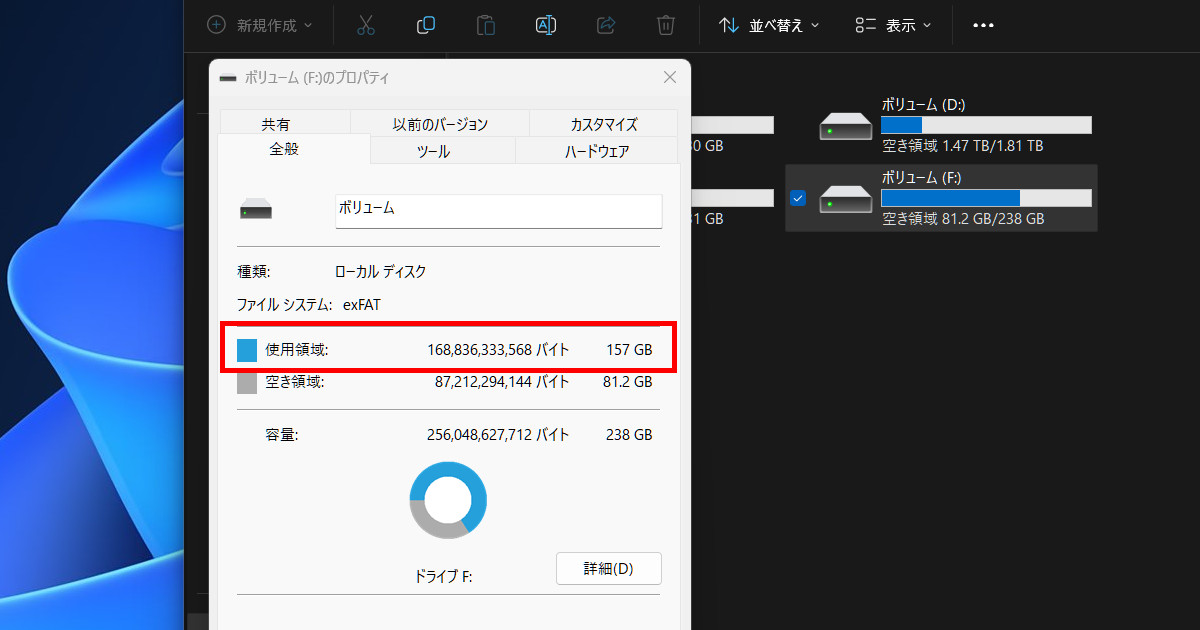This screenshot has width=1200, height=630.
Task: Click the Copy icon in toolbar
Action: 426,25
